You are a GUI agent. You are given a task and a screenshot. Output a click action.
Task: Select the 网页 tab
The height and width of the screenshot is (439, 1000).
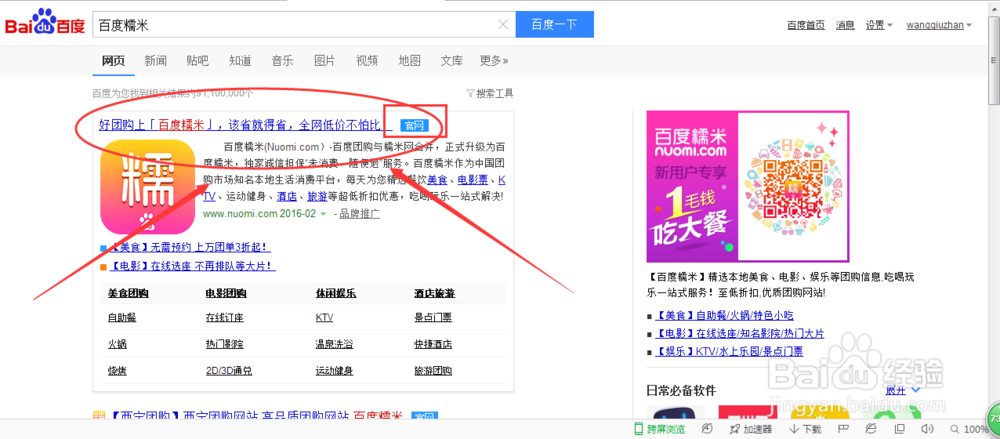click(114, 61)
